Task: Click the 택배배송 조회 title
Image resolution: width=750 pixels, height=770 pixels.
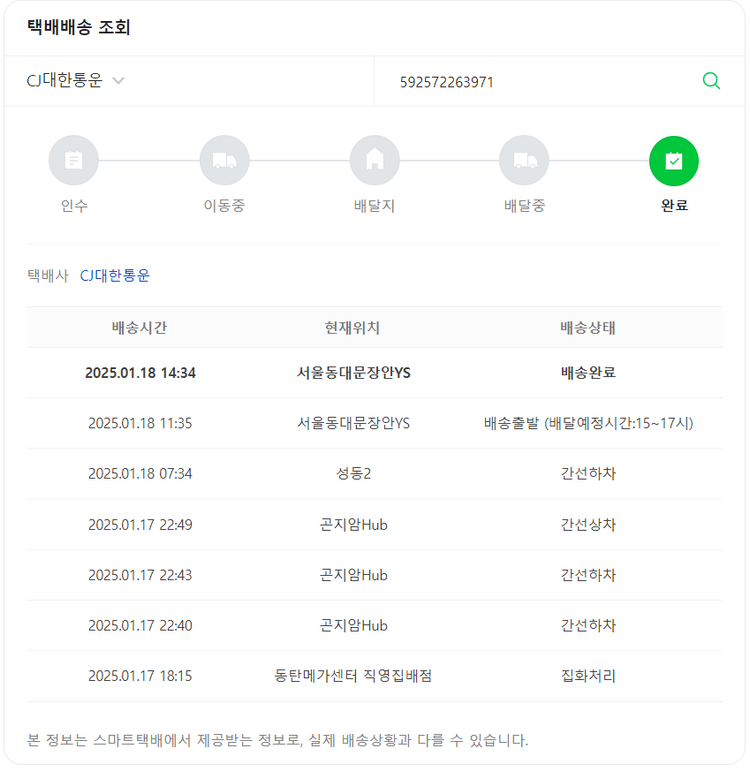Action: click(x=79, y=27)
